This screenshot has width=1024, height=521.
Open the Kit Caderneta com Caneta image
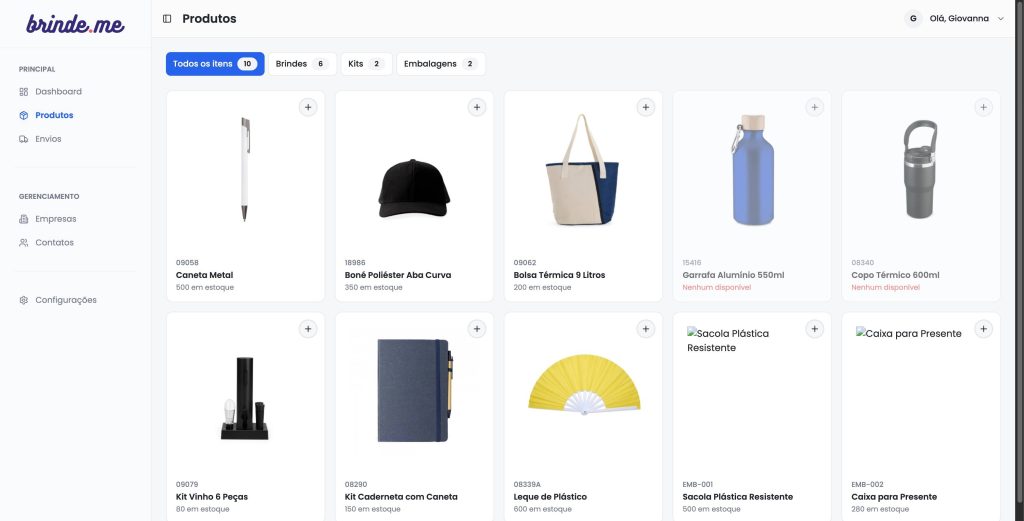414,390
